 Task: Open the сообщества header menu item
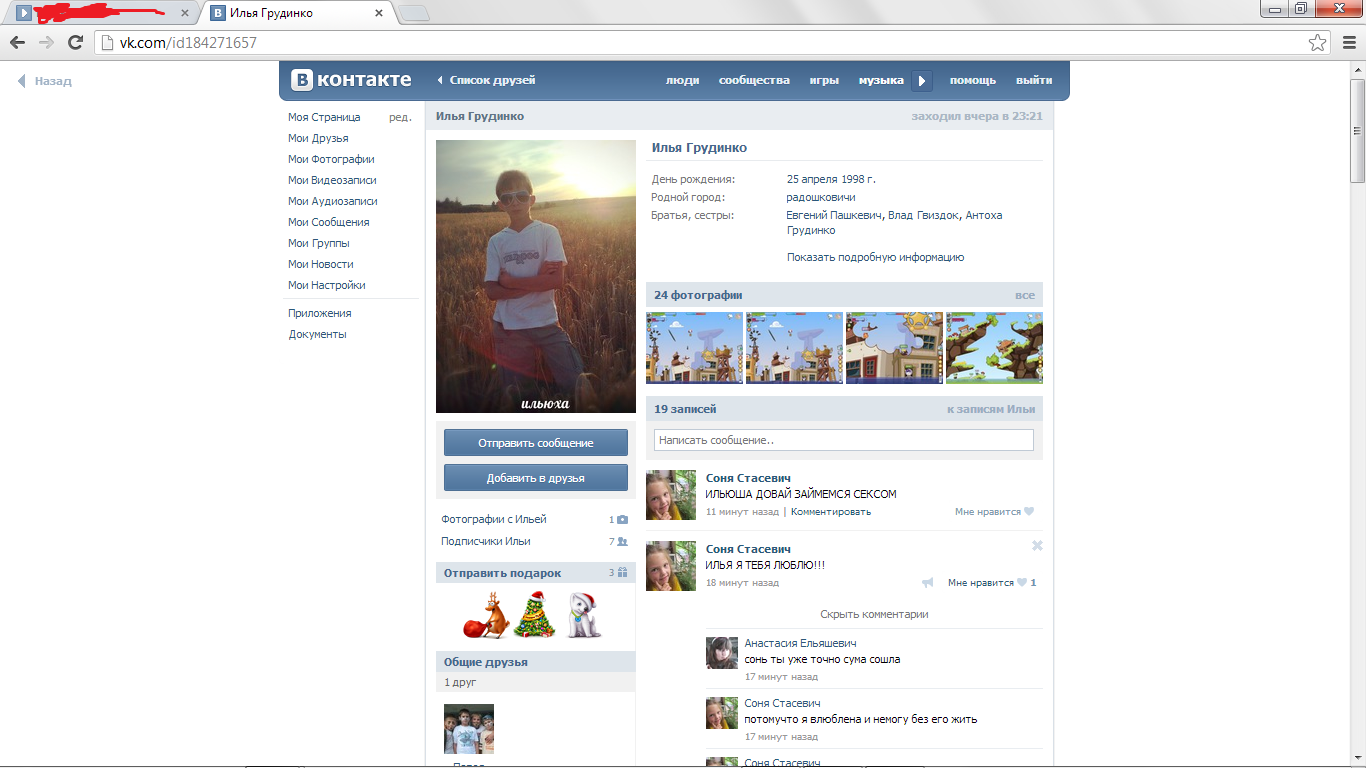click(x=754, y=80)
